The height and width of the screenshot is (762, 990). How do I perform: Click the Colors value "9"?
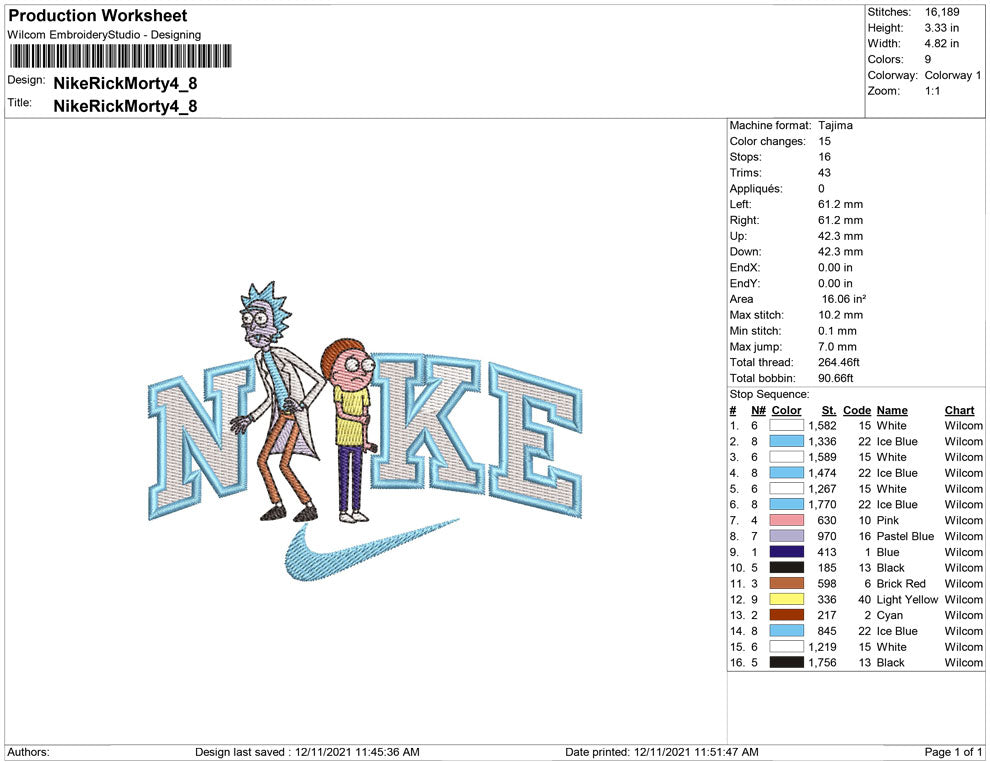[x=927, y=59]
